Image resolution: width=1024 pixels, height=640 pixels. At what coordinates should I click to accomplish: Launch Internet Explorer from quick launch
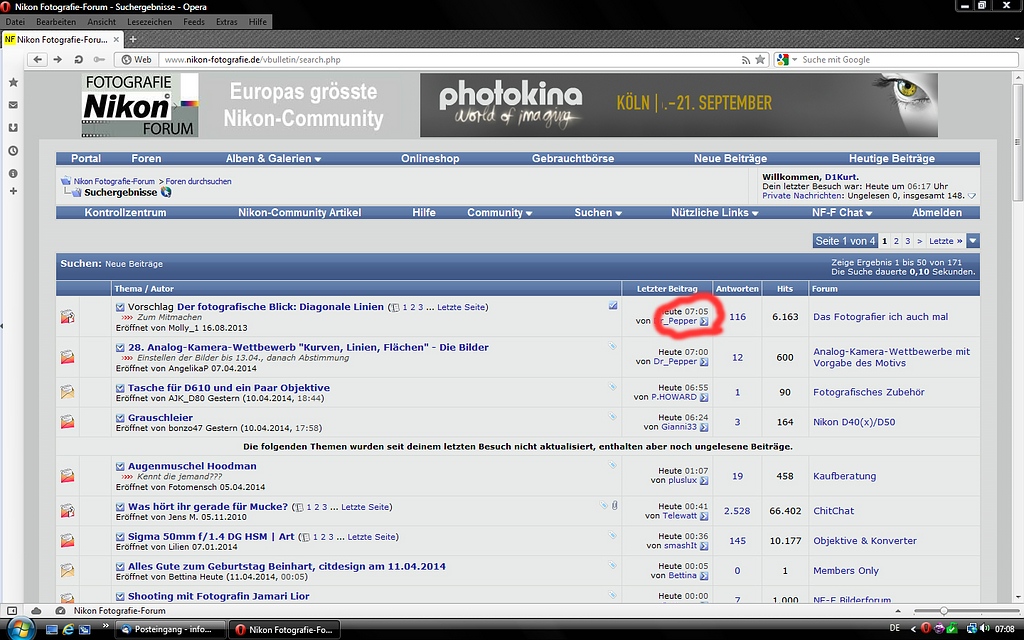[x=68, y=630]
